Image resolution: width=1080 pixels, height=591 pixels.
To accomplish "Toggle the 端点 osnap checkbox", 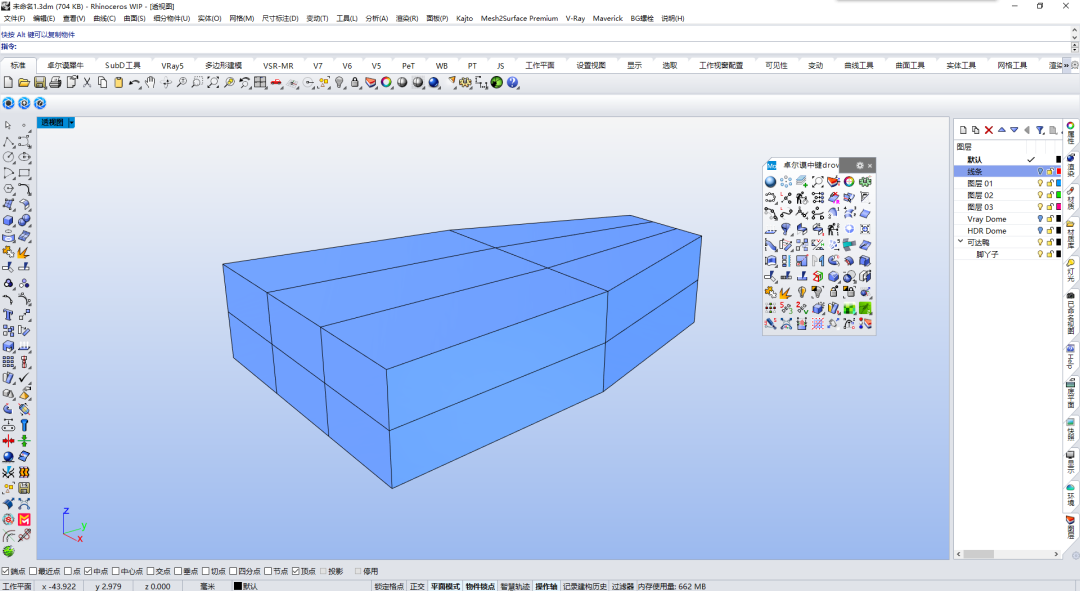I will (6, 571).
